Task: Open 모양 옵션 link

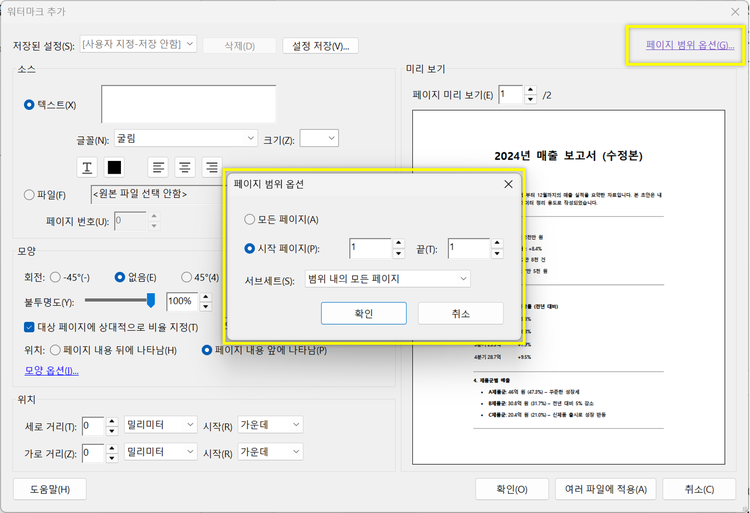Action: pyautogui.click(x=52, y=371)
